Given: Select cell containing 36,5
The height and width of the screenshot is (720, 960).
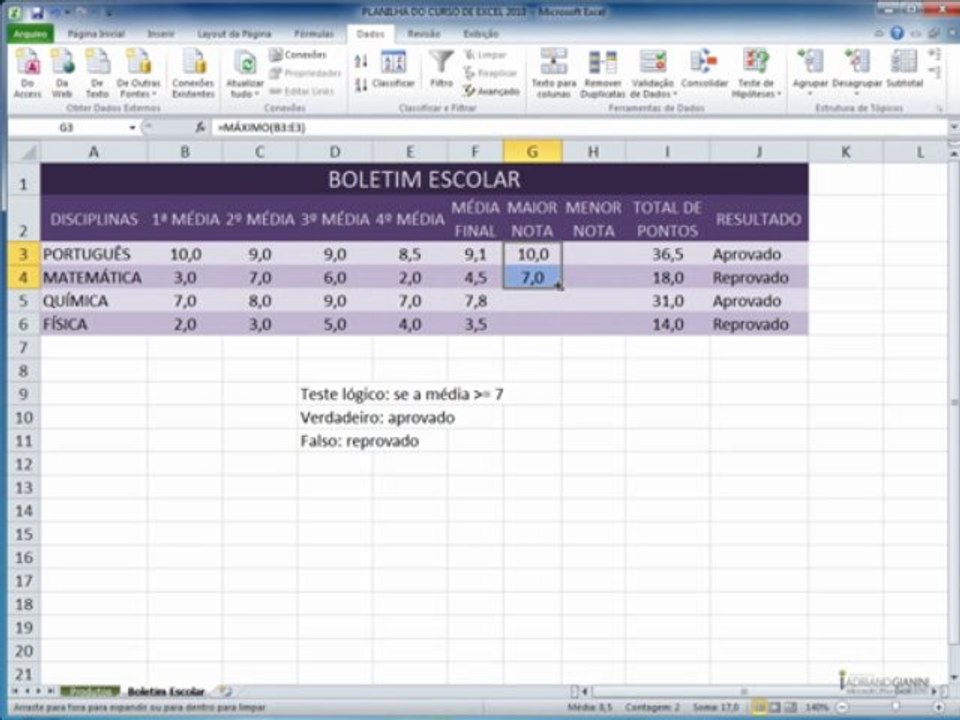Looking at the screenshot, I should click(x=667, y=254).
